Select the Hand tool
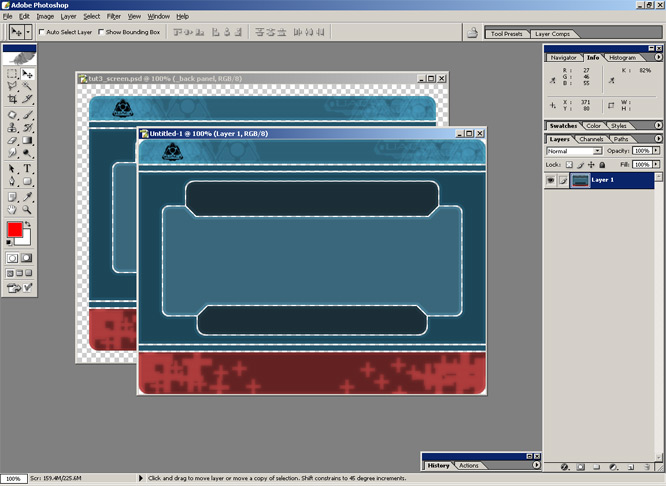This screenshot has width=666, height=486. coord(12,209)
